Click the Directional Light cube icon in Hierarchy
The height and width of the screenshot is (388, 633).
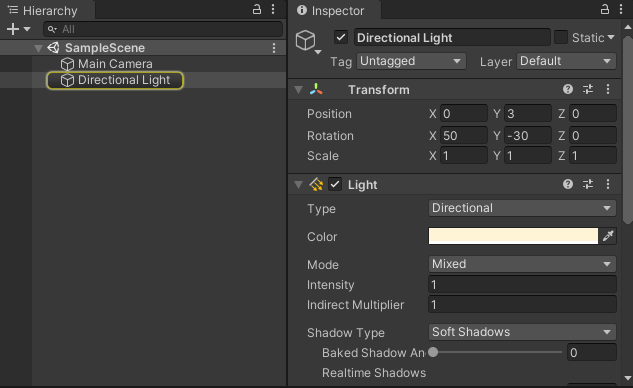67,80
